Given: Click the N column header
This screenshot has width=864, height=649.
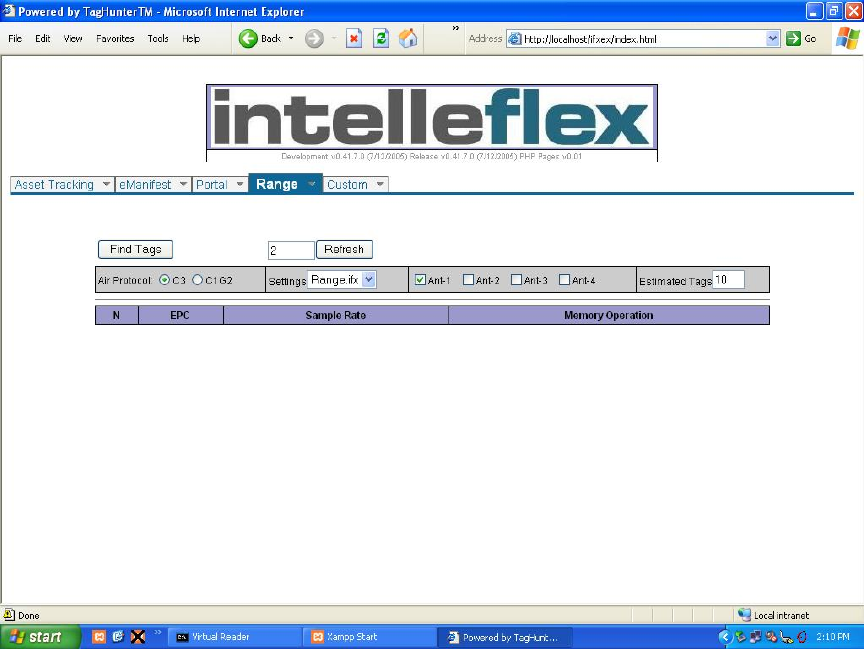Looking at the screenshot, I should point(116,315).
